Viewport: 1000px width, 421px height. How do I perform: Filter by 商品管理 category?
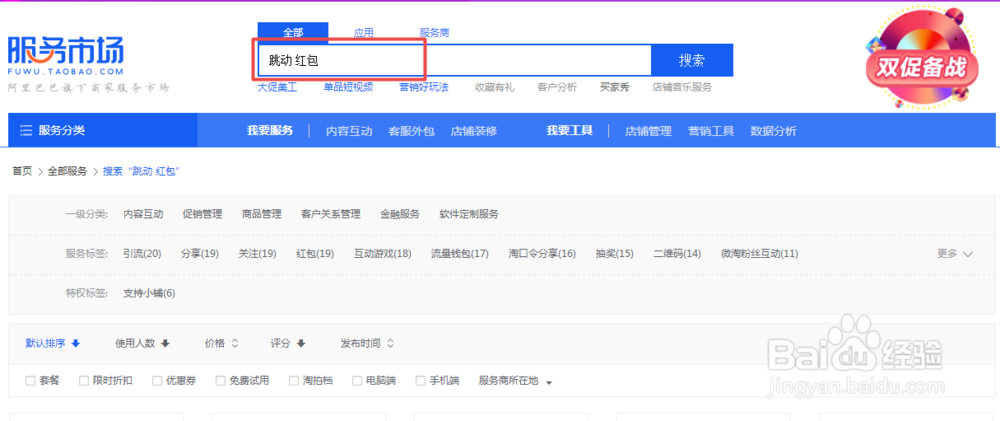tap(261, 214)
